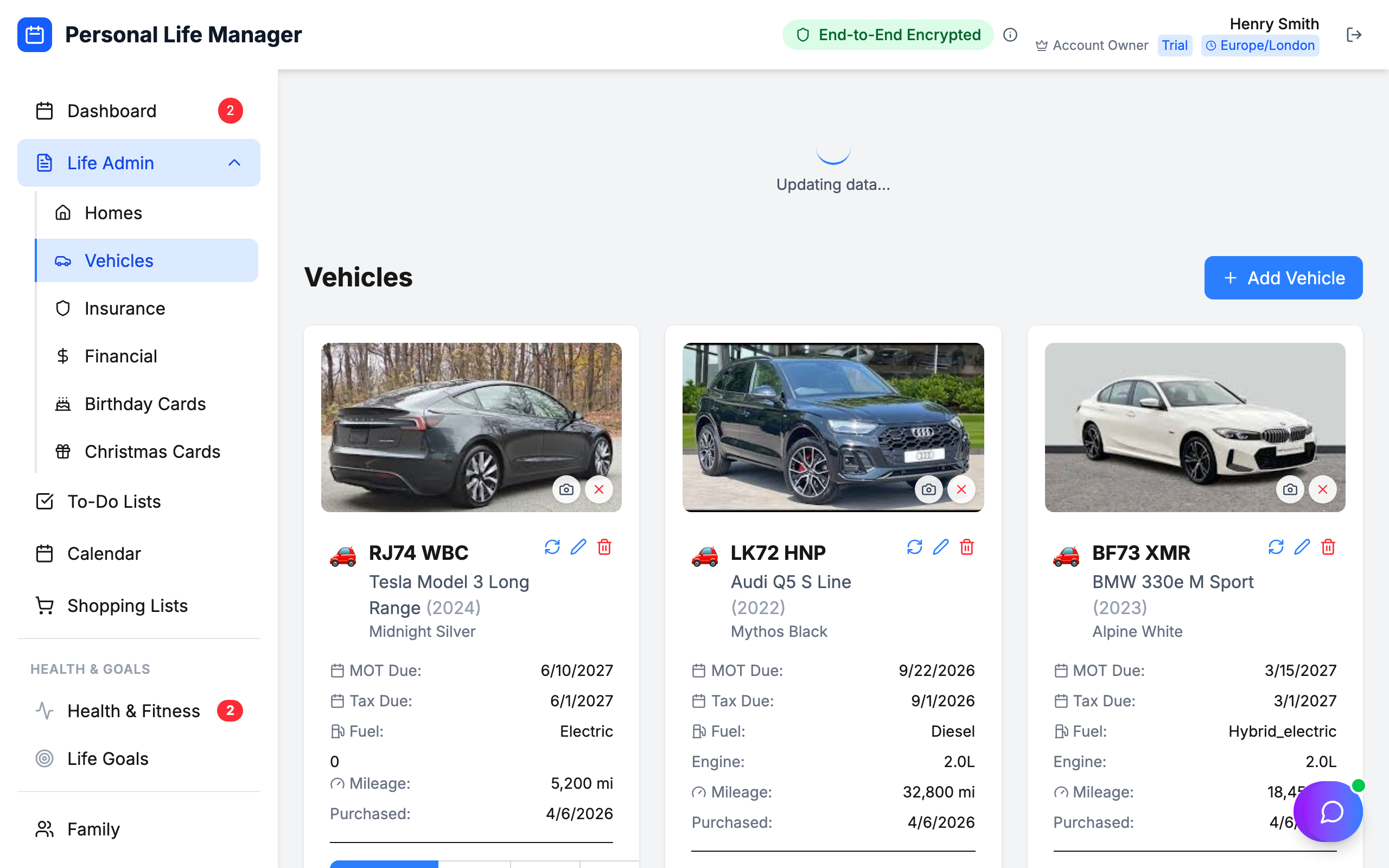
Task: Click the delete trash icon on LK72 HNP card
Action: tap(967, 547)
